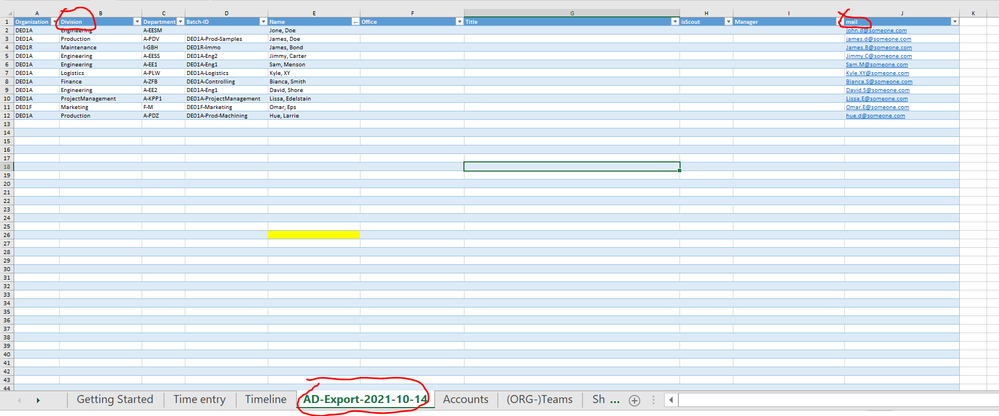999x416 pixels.
Task: Click the 'Jone, Doe' name cell
Action: click(314, 30)
